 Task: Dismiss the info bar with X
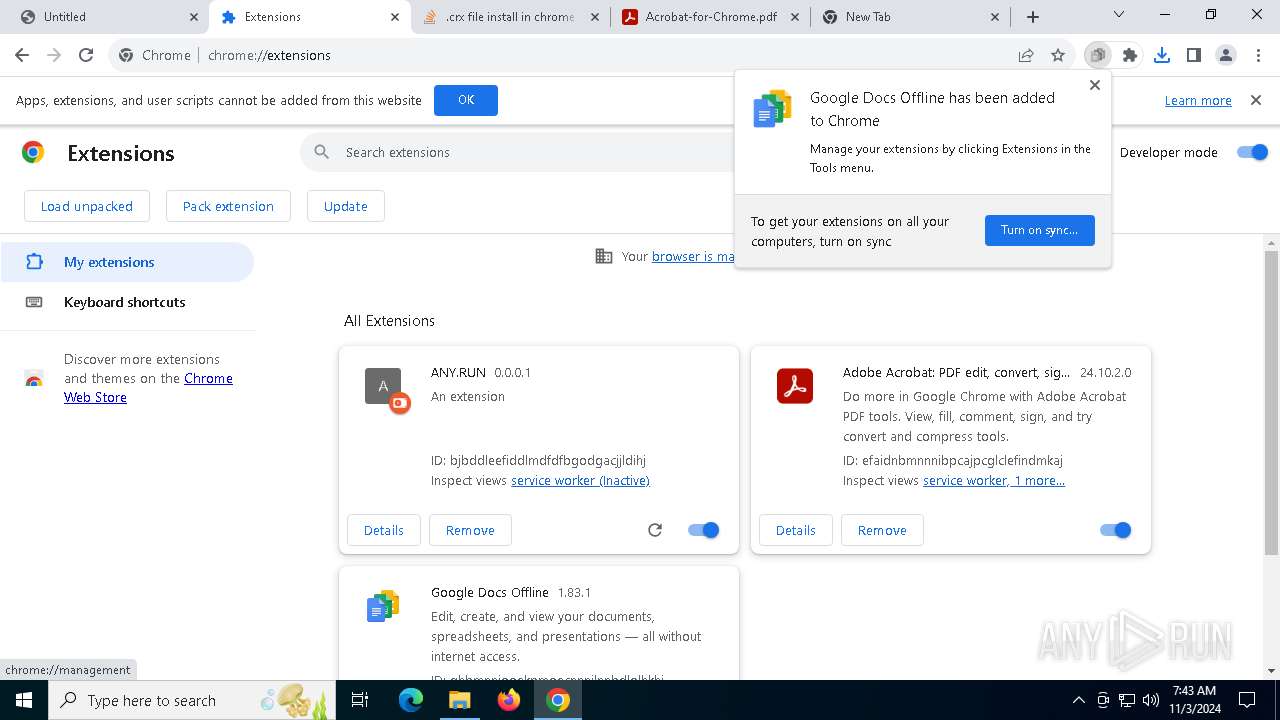pos(1255,100)
